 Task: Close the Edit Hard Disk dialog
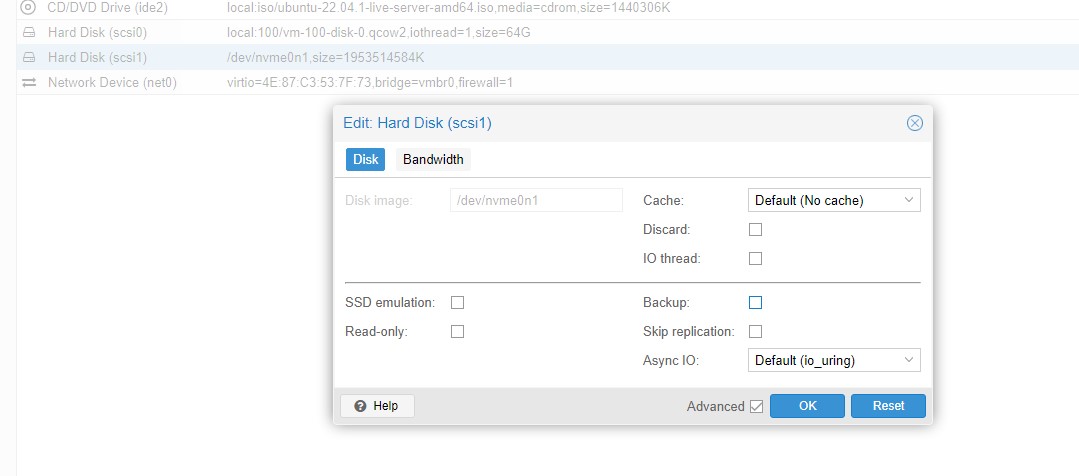[914, 123]
